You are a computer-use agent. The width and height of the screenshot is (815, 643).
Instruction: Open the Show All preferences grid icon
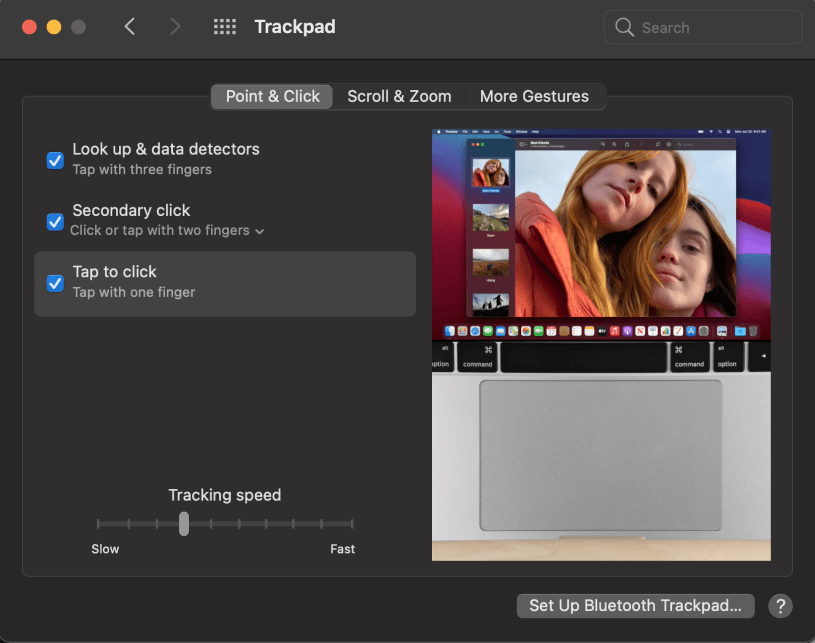[225, 27]
